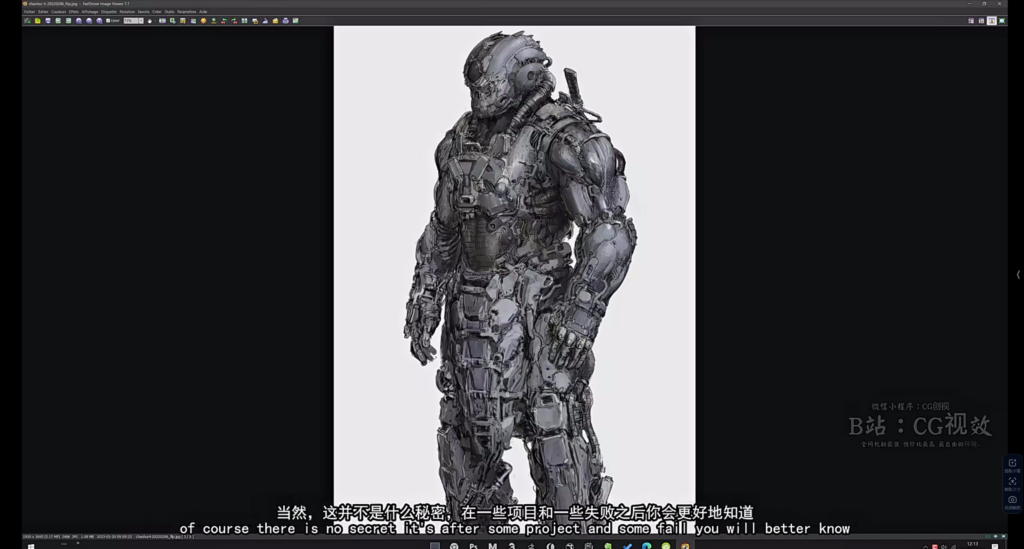Open the Aide menu
Viewport: 1024px width, 549px height.
click(x=203, y=12)
